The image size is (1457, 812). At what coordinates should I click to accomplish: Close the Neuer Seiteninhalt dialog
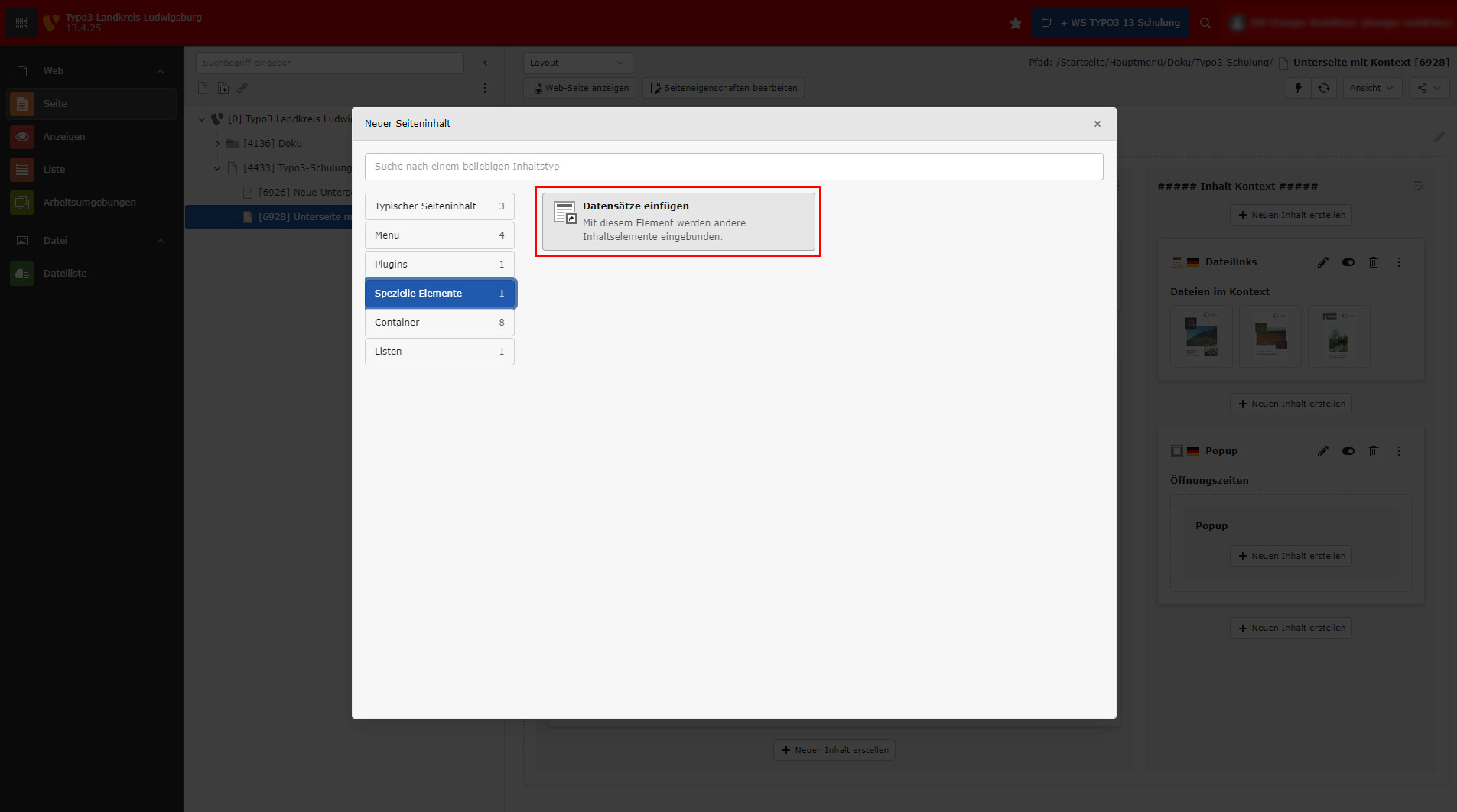pyautogui.click(x=1097, y=124)
